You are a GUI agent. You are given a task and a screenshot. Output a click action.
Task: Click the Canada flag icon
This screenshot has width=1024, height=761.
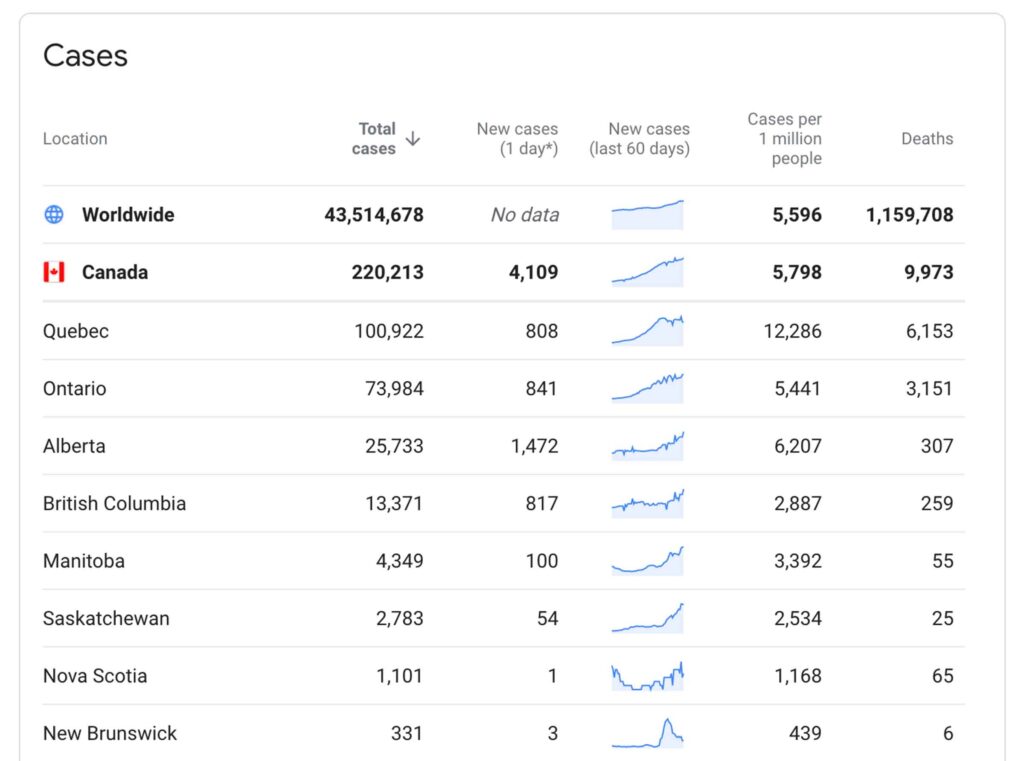[54, 272]
